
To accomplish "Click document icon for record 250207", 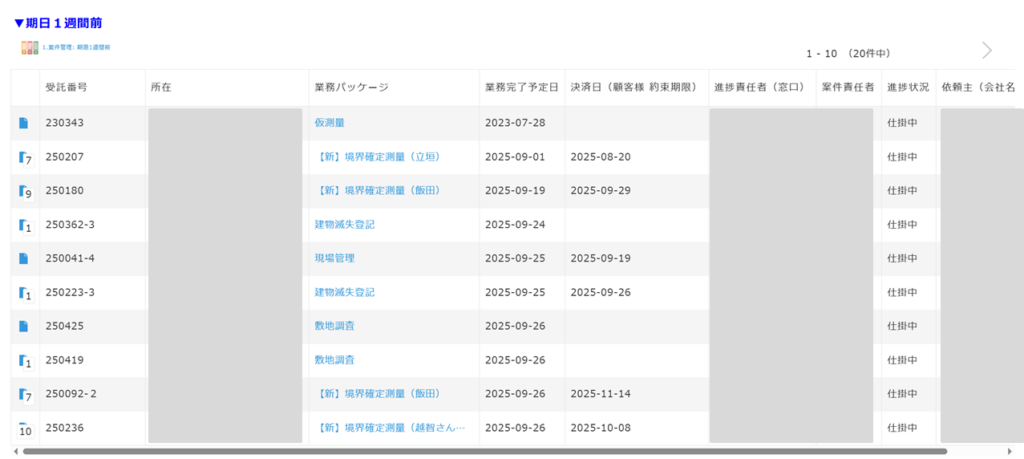I will pyautogui.click(x=25, y=158).
